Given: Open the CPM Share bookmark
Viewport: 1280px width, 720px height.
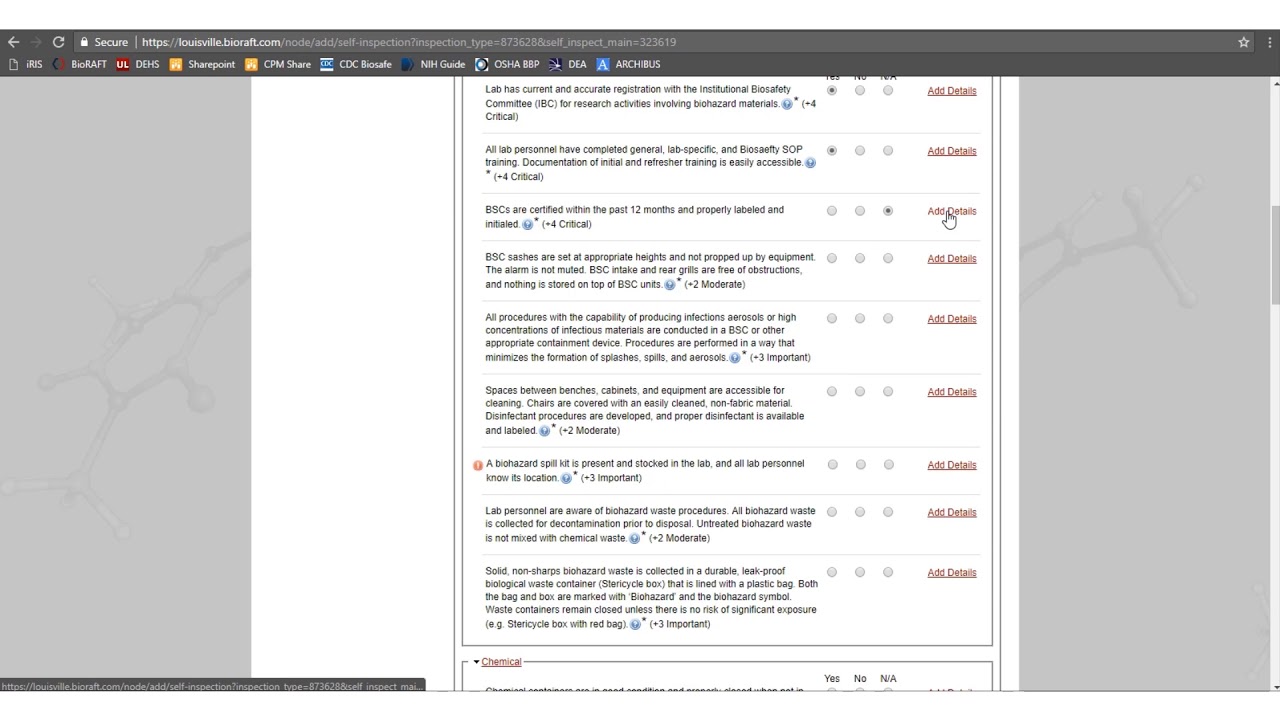Looking at the screenshot, I should tap(278, 64).
